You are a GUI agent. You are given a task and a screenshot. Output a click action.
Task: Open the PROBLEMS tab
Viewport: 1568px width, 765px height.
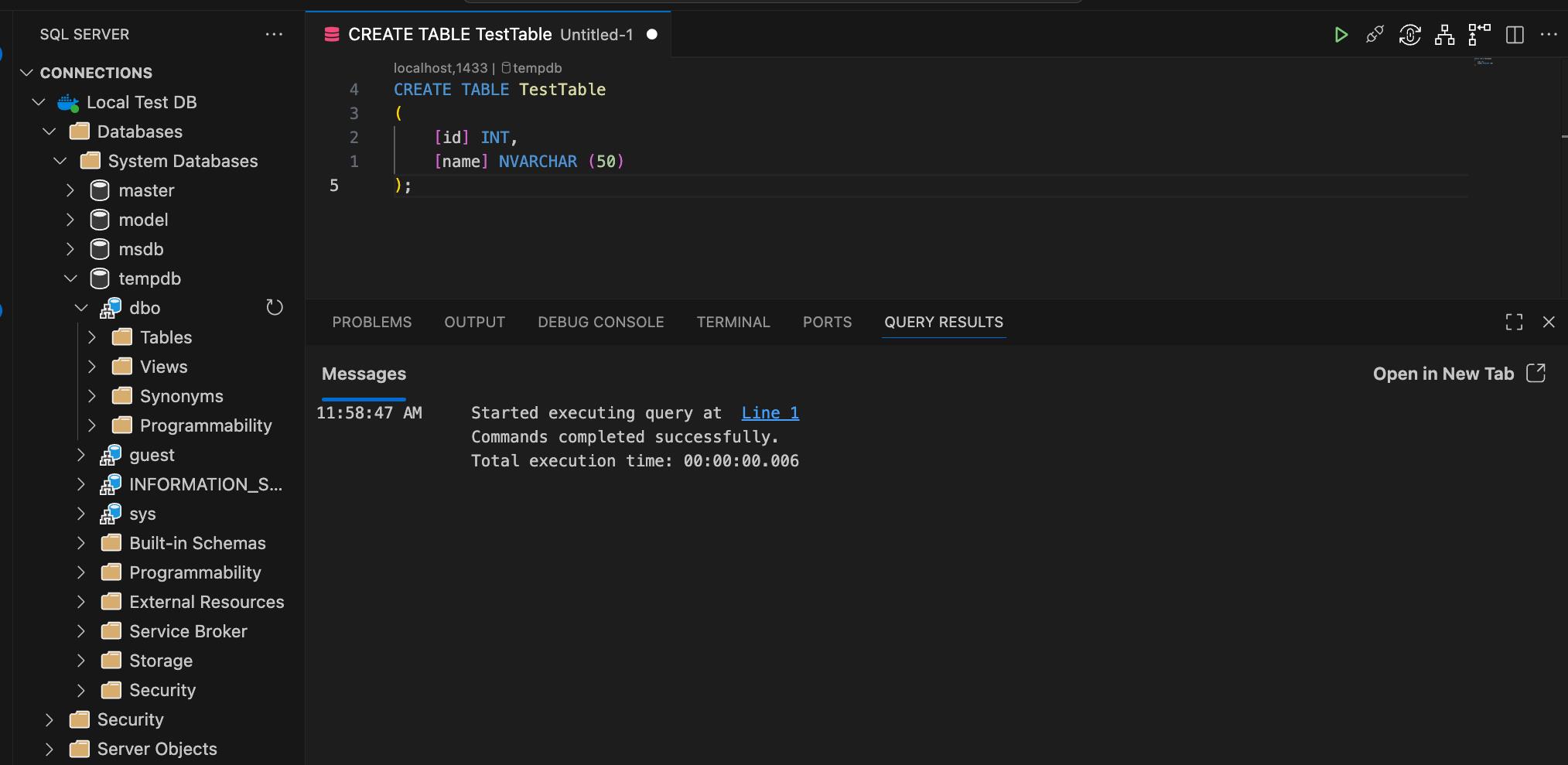[371, 323]
